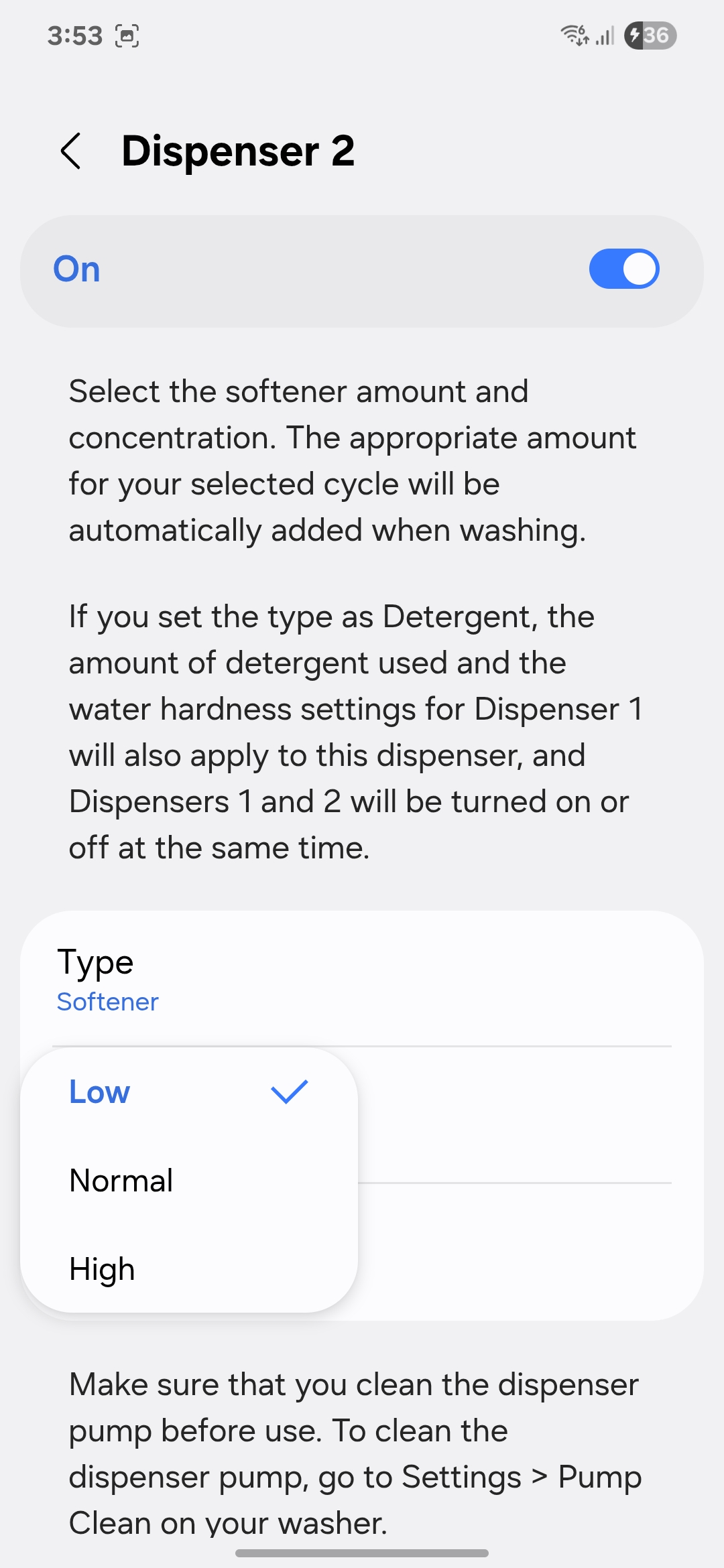Tap the cellular signal strength icon
The image size is (724, 1568).
coord(605,36)
